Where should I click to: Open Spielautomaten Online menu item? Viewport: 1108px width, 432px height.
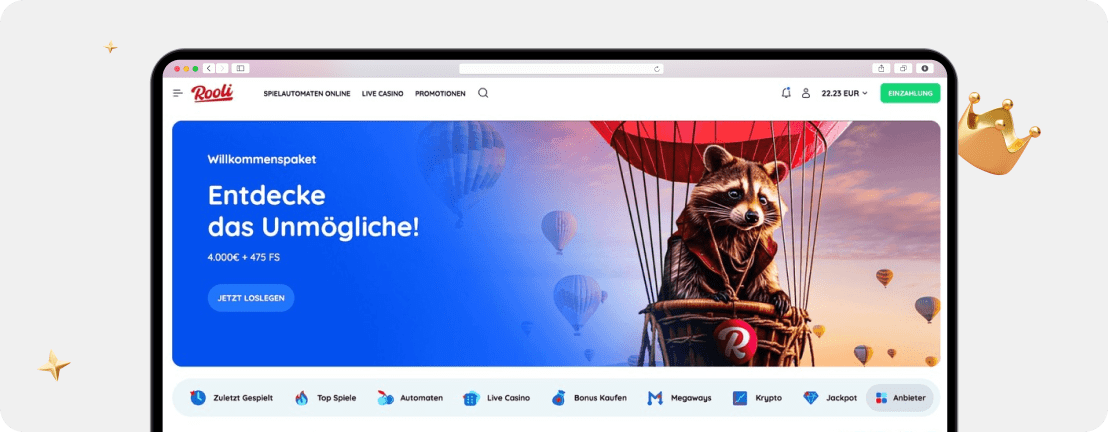point(307,93)
